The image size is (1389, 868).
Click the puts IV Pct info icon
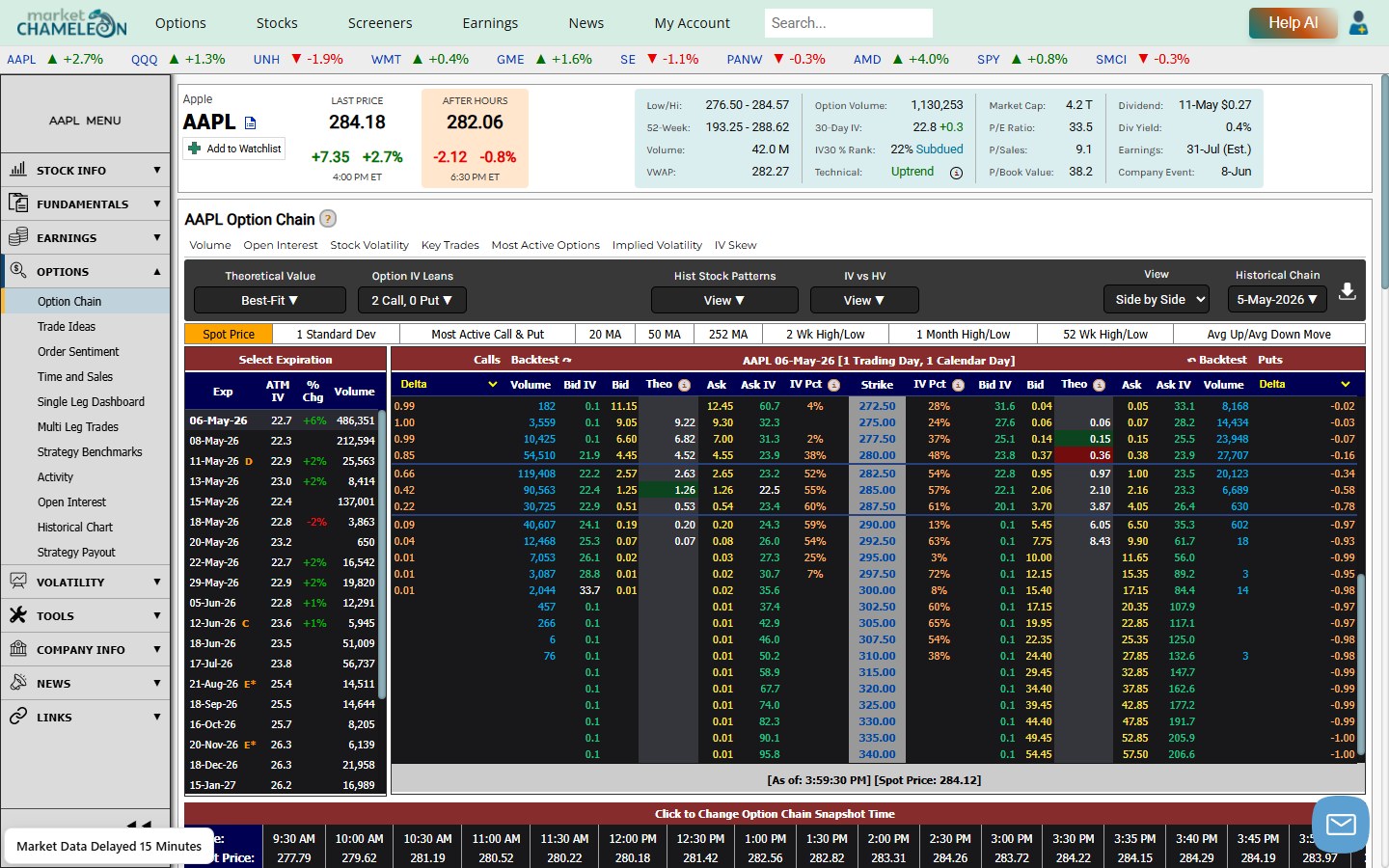958,385
